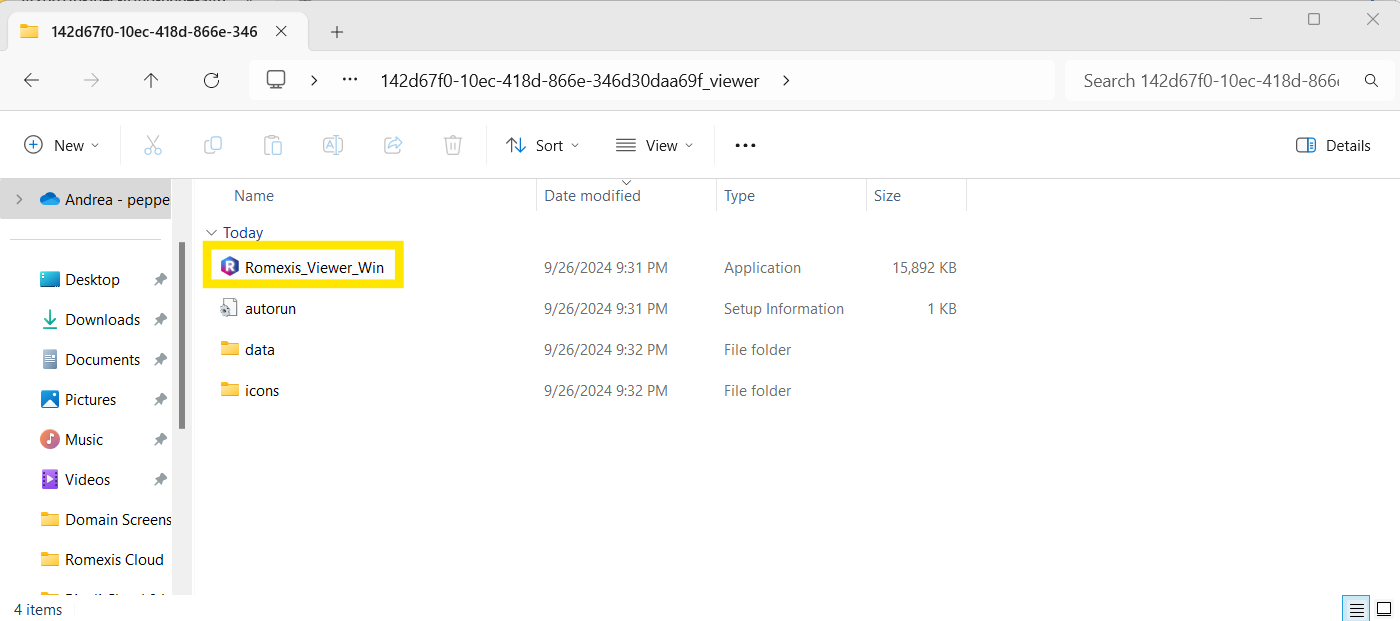1400x621 pixels.
Task: Click the 15,892 KB size cell
Action: point(924,268)
